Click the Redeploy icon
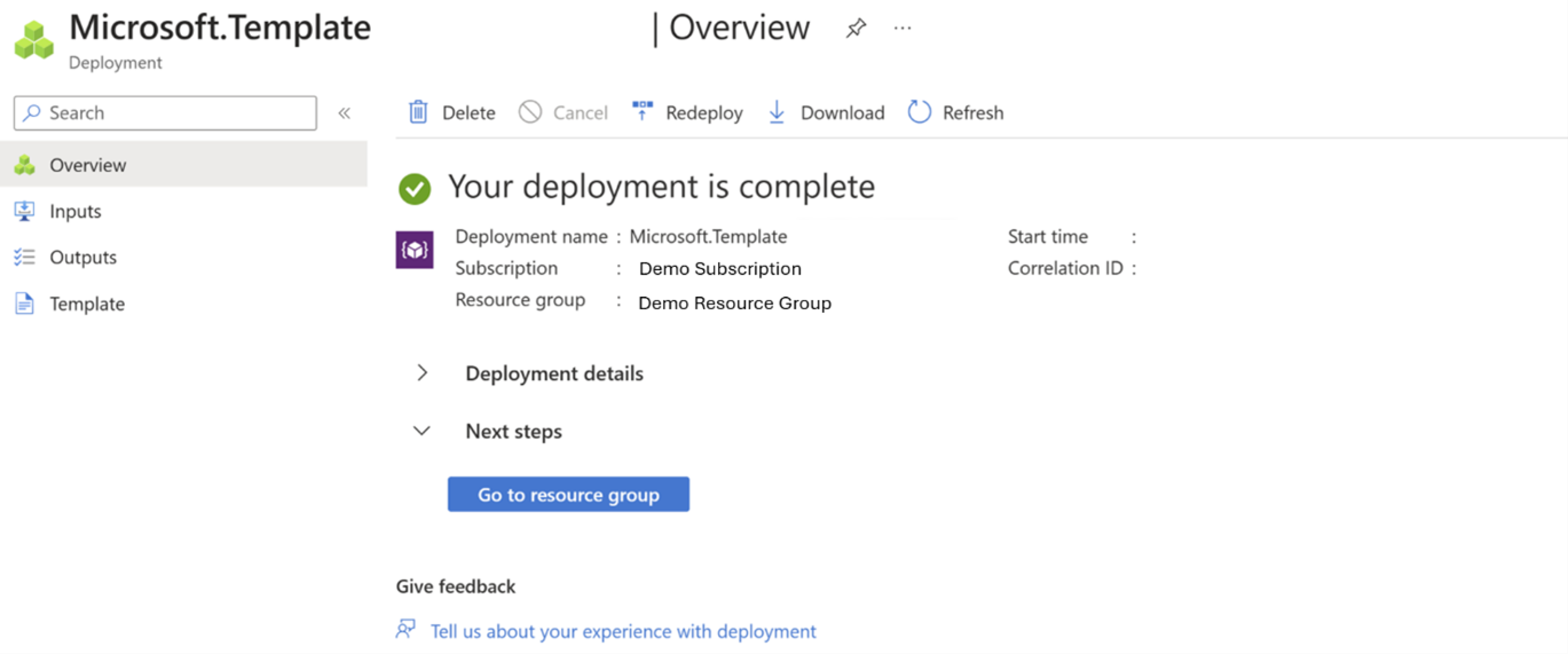The image size is (1568, 654). pos(640,112)
